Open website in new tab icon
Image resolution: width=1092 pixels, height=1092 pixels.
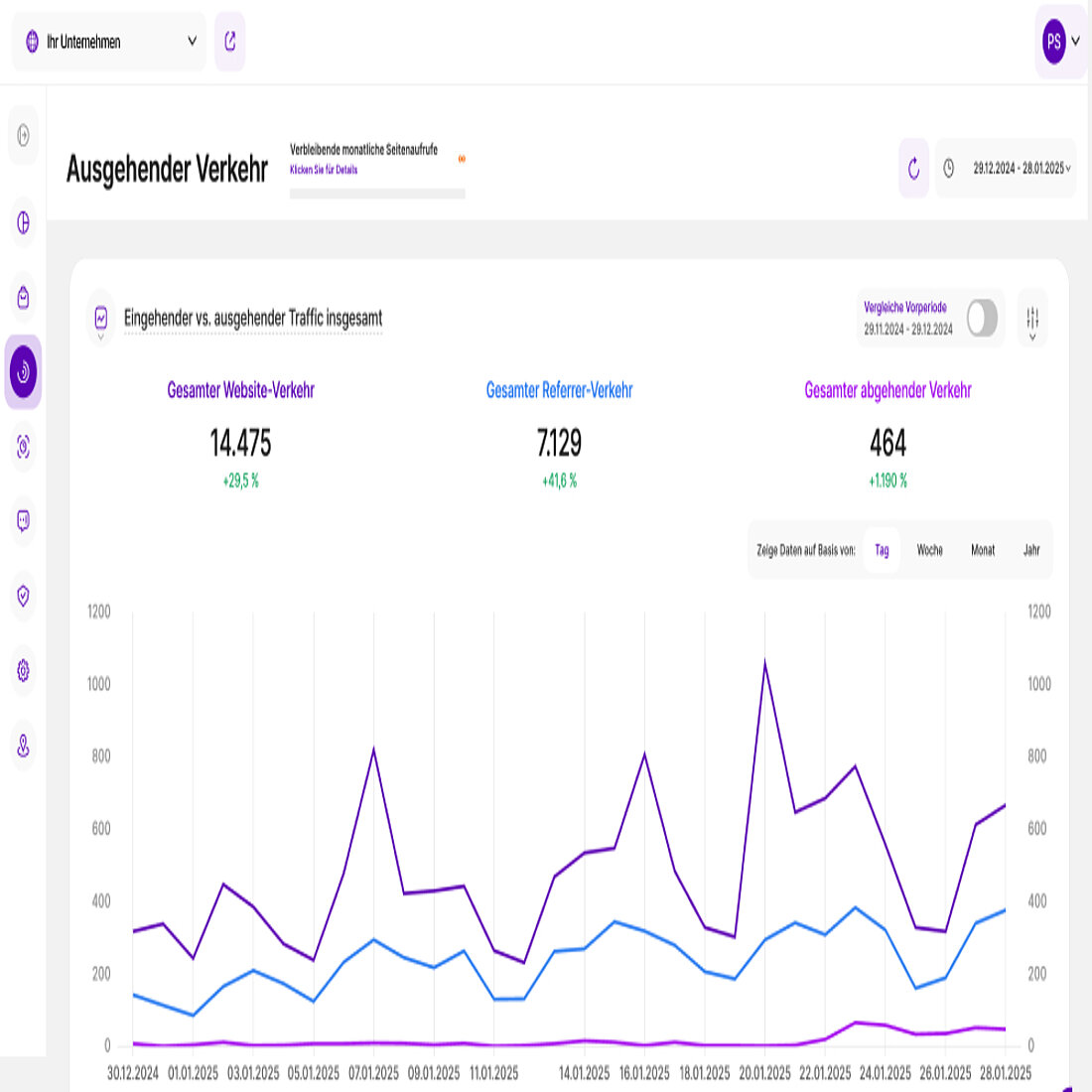230,42
